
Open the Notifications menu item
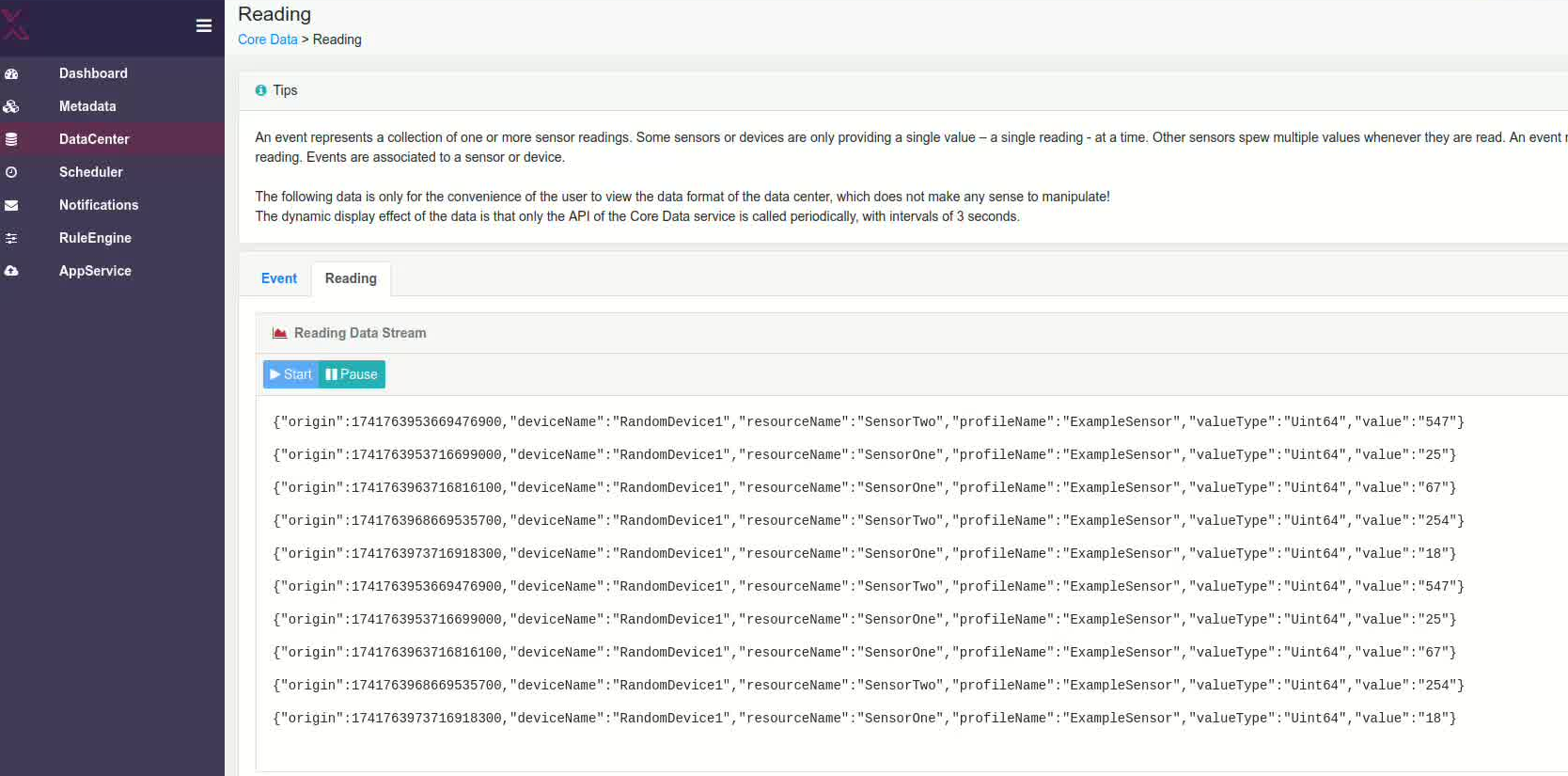tap(99, 205)
